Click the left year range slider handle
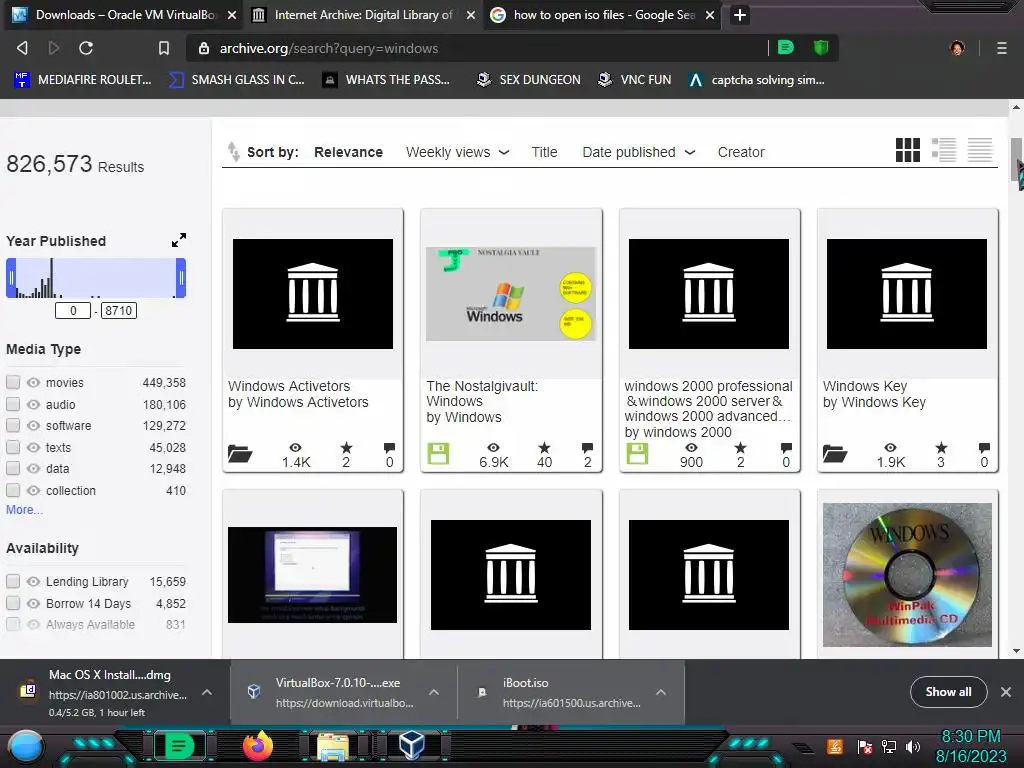This screenshot has height=768, width=1024. tap(10, 278)
